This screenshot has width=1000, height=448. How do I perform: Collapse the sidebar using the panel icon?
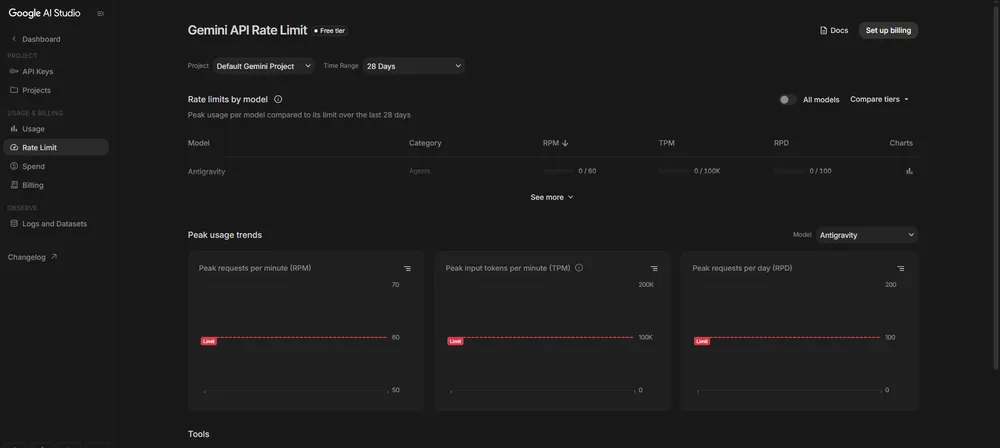[x=100, y=13]
